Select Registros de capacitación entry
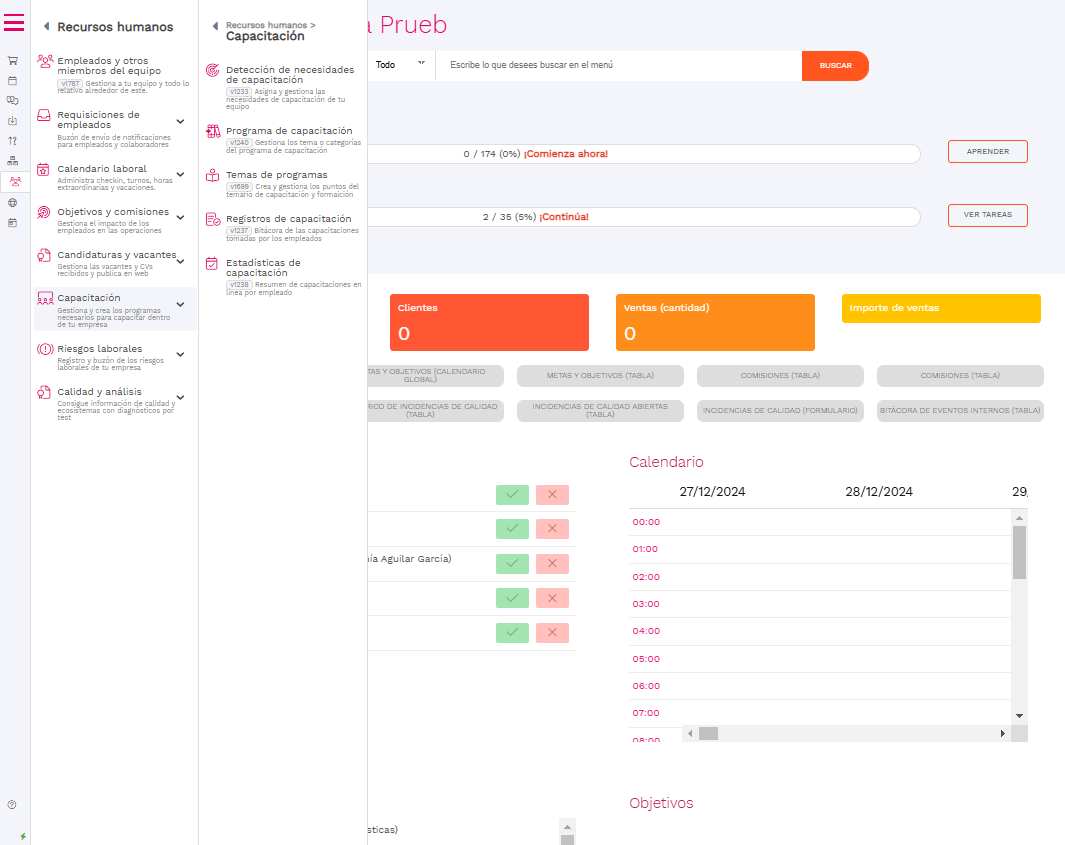 click(x=288, y=218)
